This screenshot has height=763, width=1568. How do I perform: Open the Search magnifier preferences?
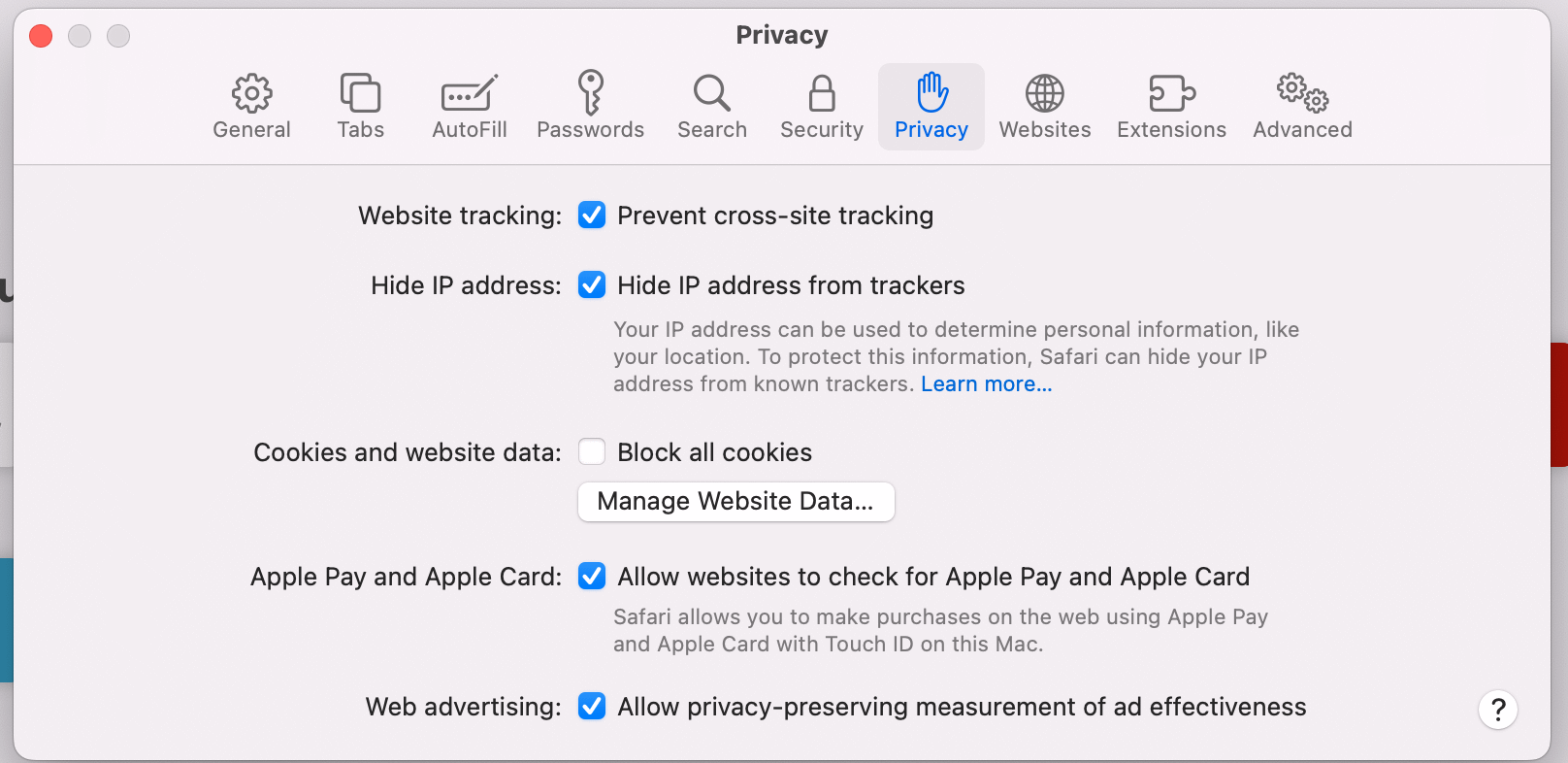pos(711,94)
